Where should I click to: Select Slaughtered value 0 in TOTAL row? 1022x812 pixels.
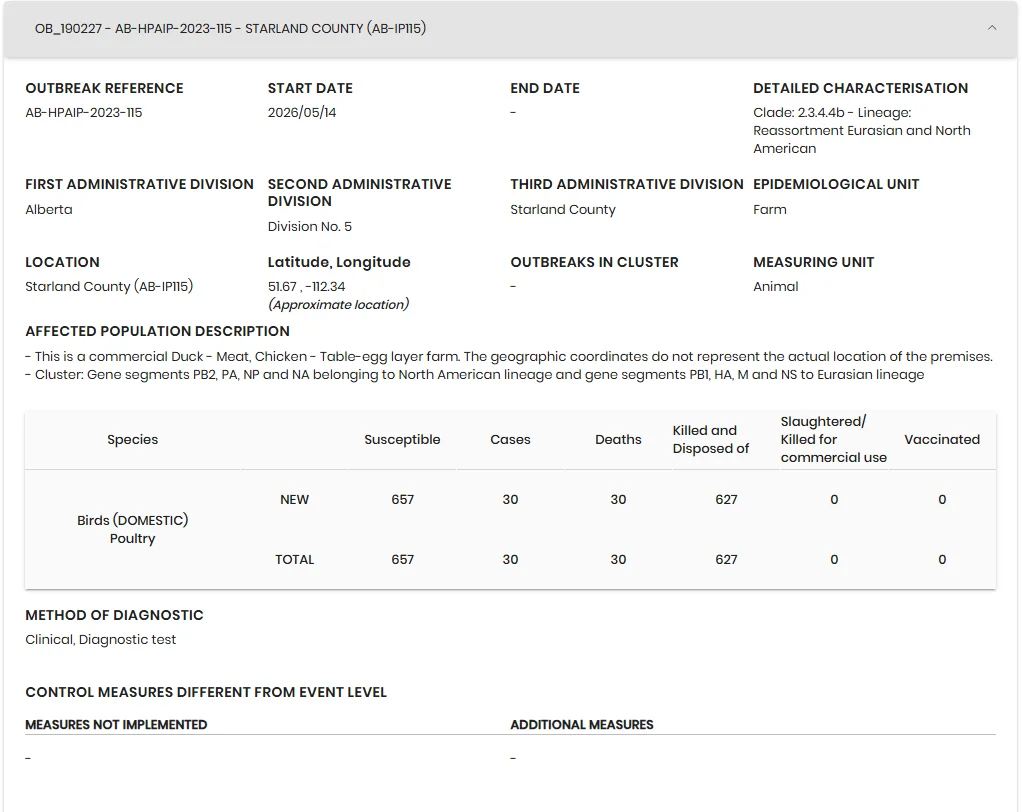(834, 560)
